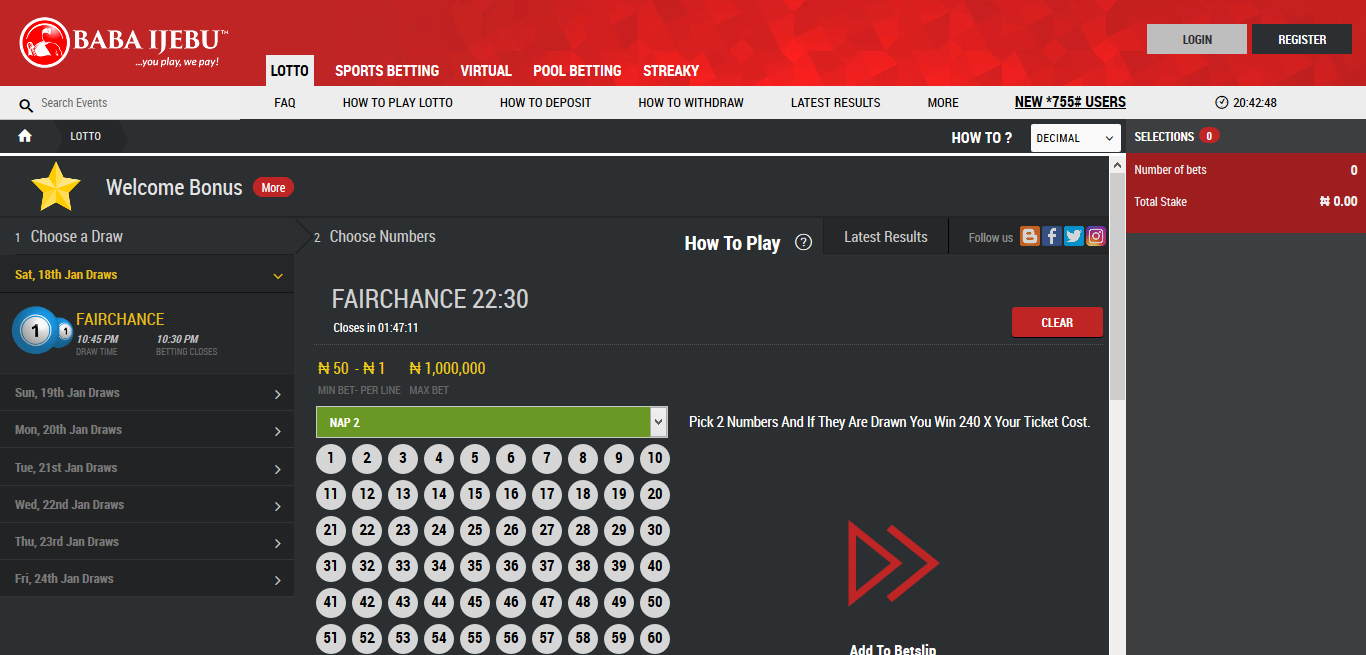Expand Tue, 21st Jan Draws
The height and width of the screenshot is (655, 1366).
[x=147, y=468]
